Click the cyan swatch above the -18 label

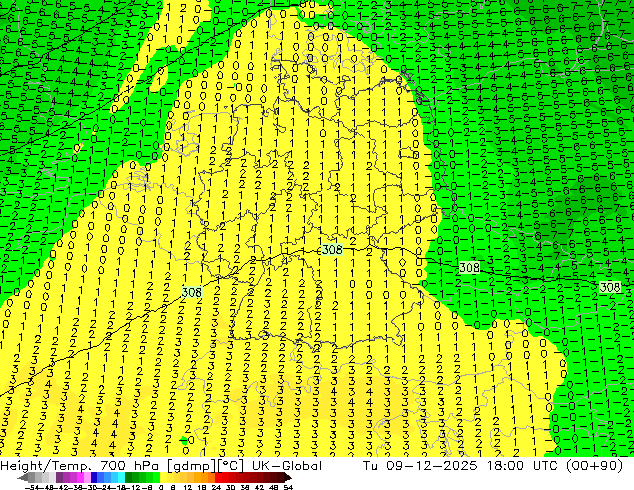click(121, 477)
